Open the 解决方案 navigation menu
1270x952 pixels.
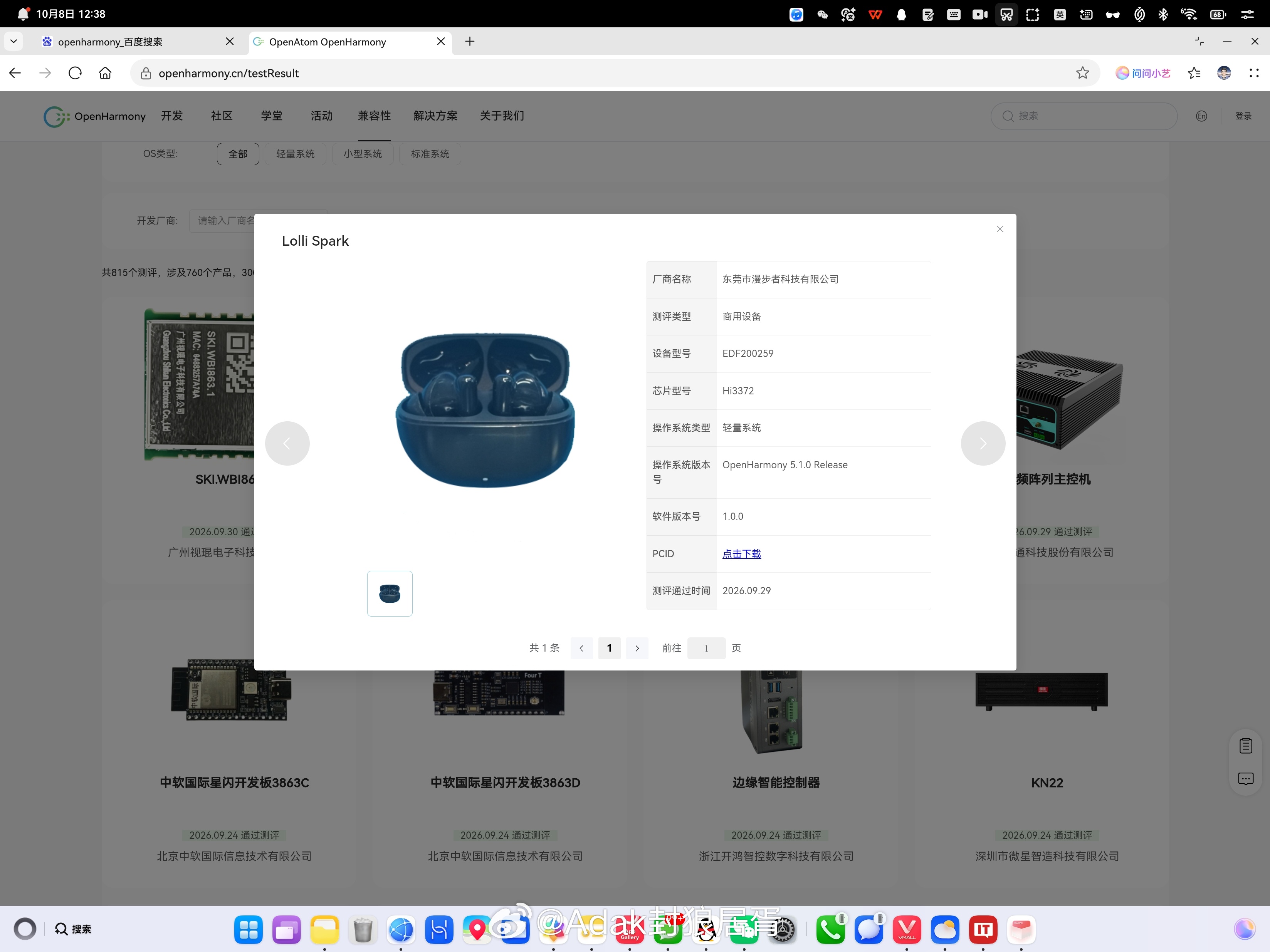pyautogui.click(x=435, y=116)
